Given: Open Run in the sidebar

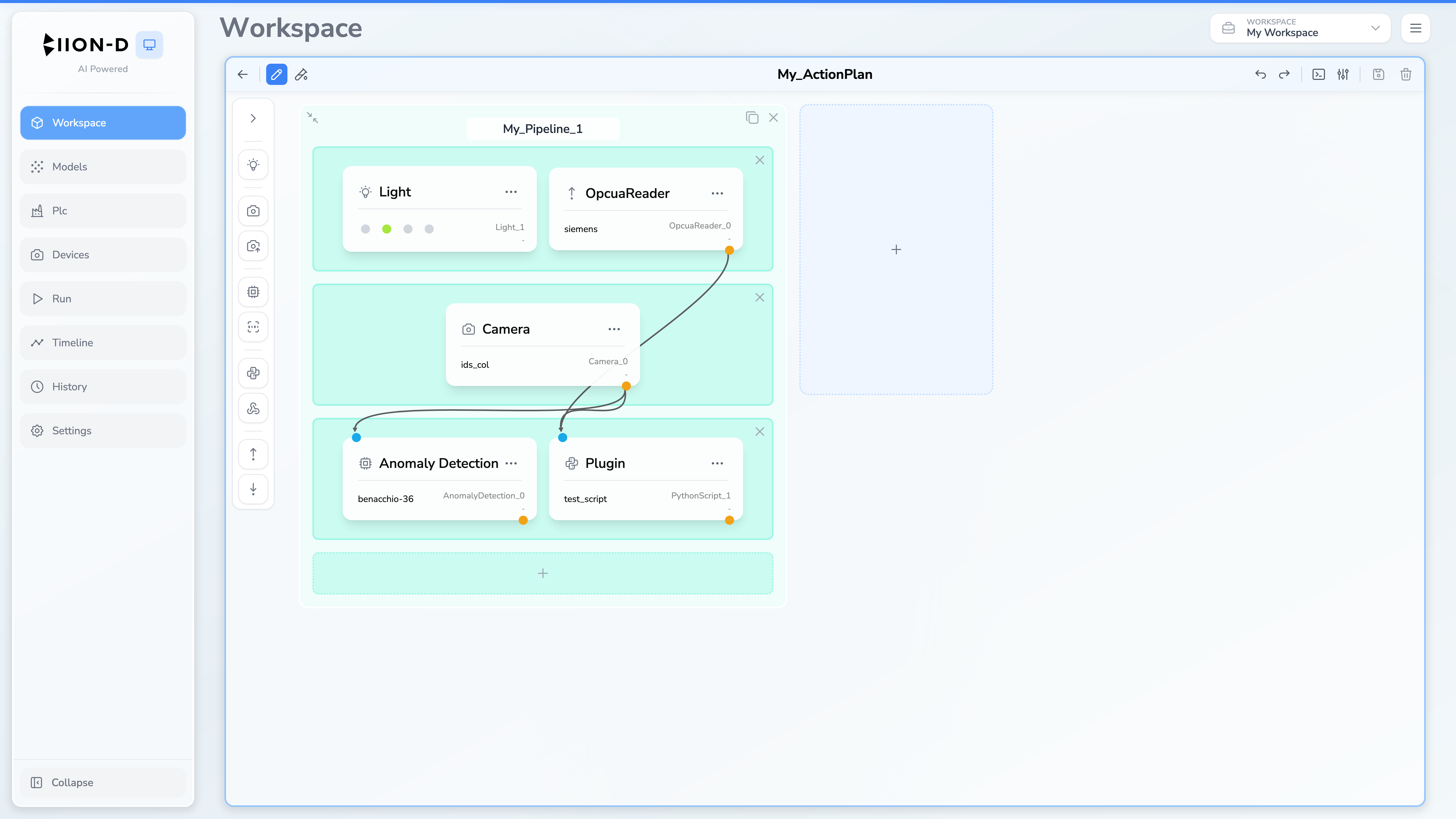Looking at the screenshot, I should click(103, 299).
